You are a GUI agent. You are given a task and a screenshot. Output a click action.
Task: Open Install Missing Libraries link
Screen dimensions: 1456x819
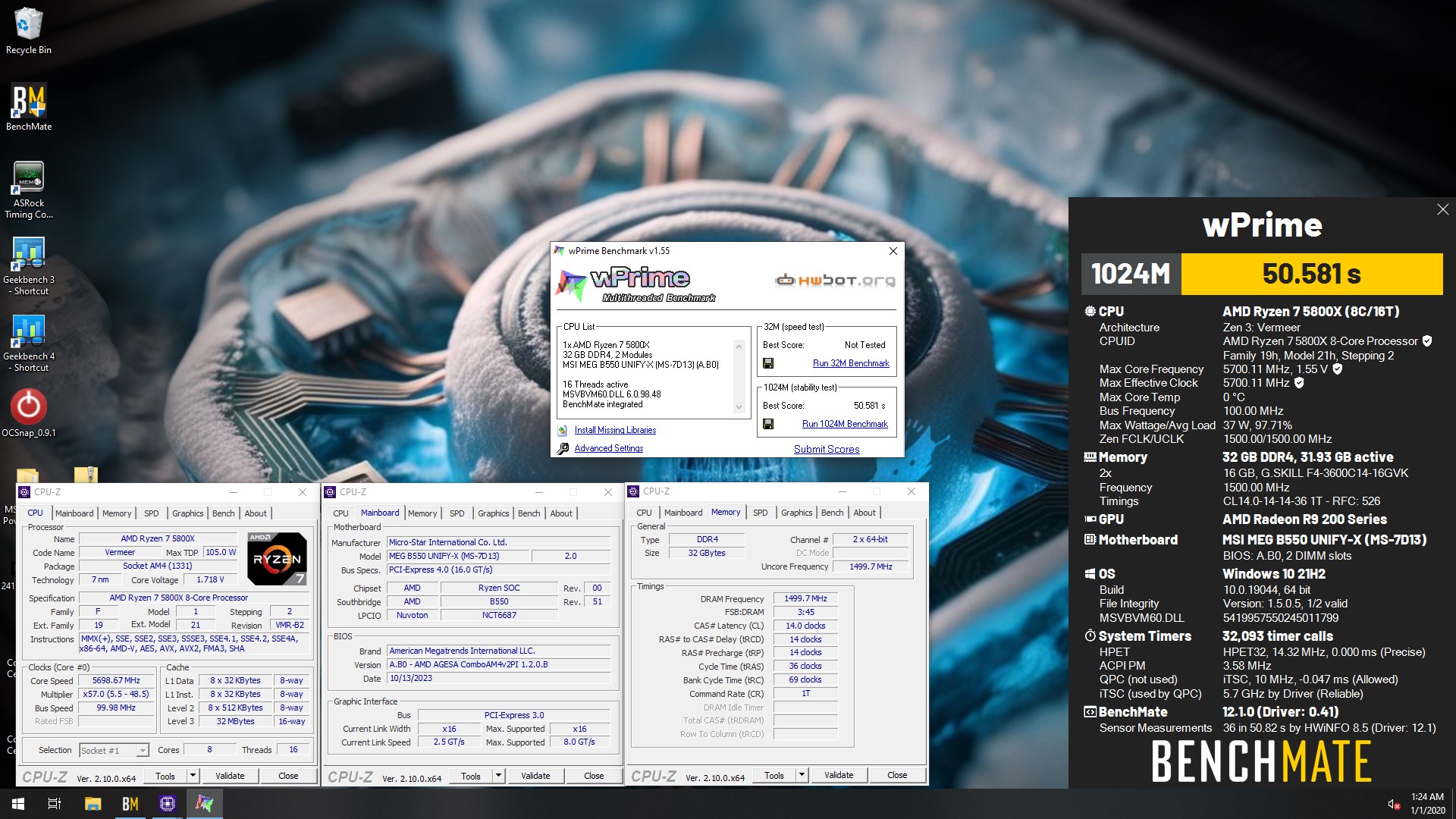click(615, 430)
